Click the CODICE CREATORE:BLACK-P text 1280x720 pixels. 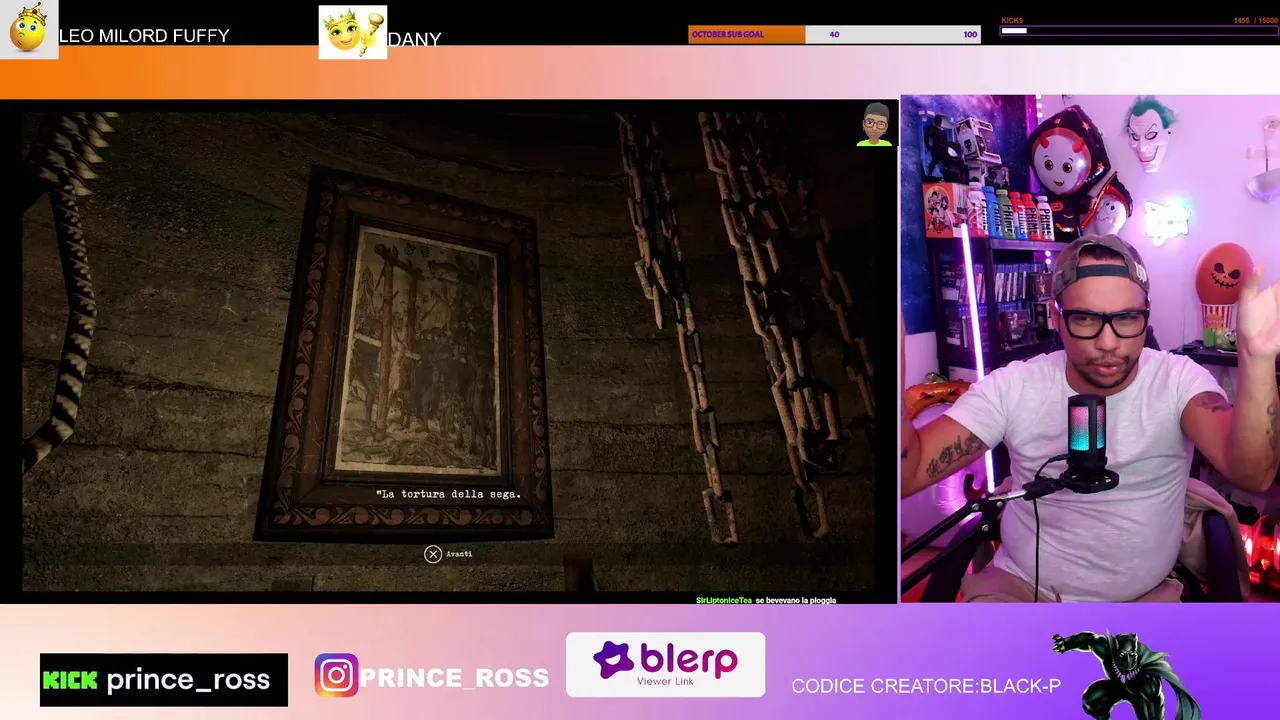coord(926,686)
